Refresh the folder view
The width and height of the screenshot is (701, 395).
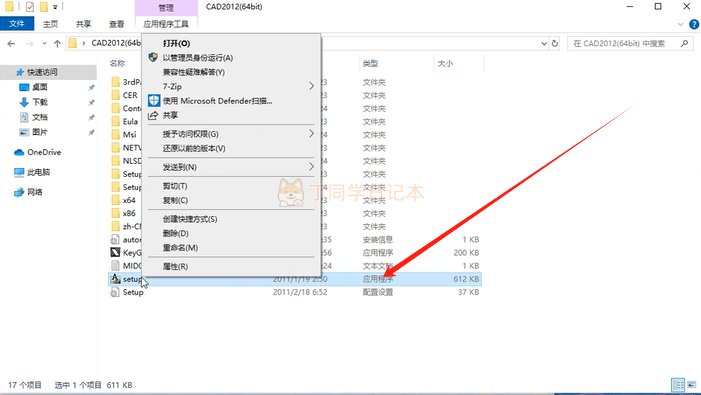[555, 43]
